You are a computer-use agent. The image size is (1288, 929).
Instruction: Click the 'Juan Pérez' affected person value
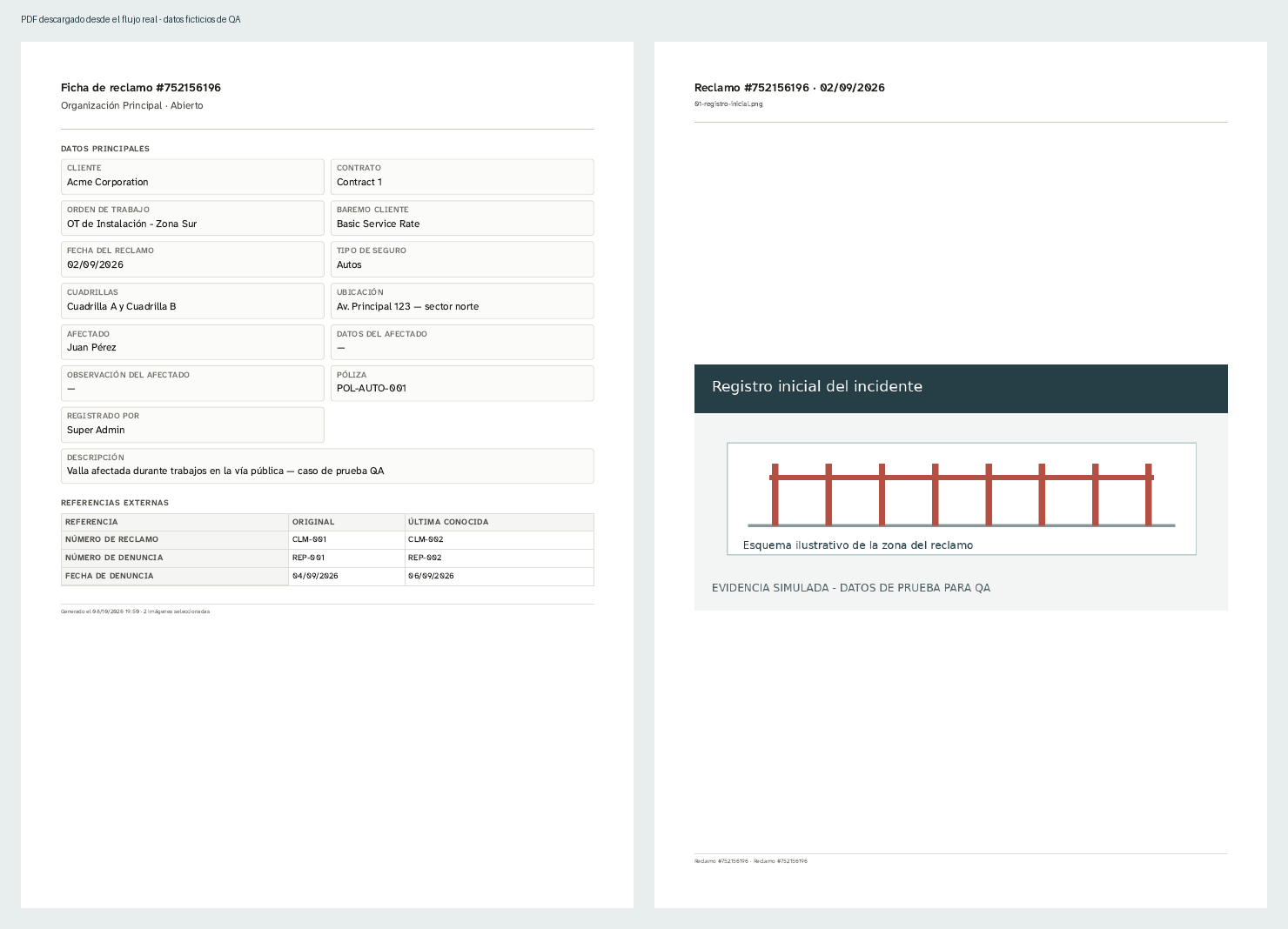(91, 347)
